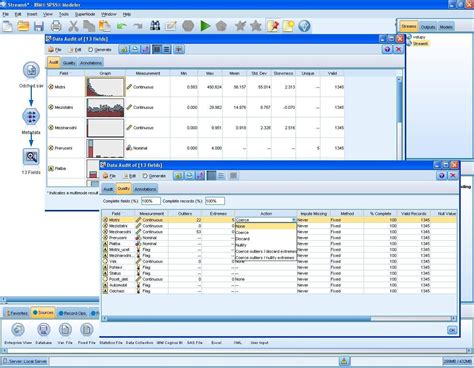Choose Coerce outliers / nullify extremes option
The height and width of the screenshot is (368, 474).
tap(266, 258)
